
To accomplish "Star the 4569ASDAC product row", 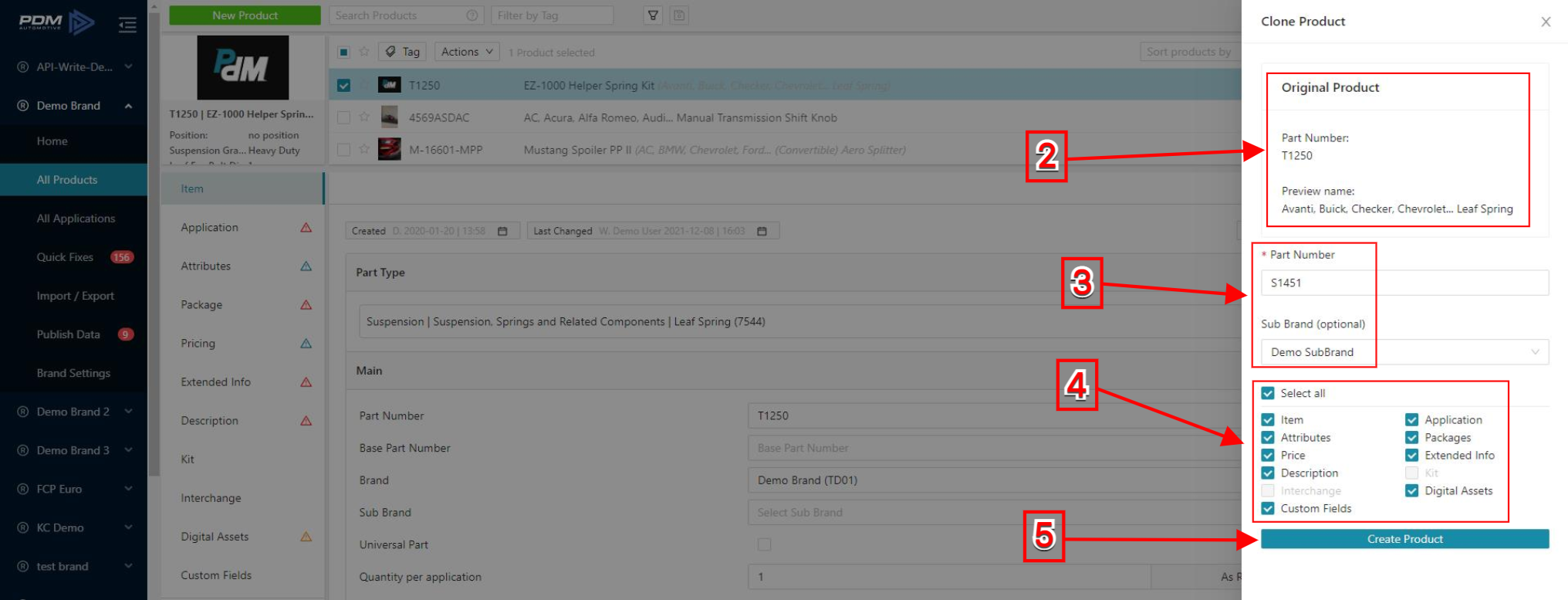I will [364, 117].
